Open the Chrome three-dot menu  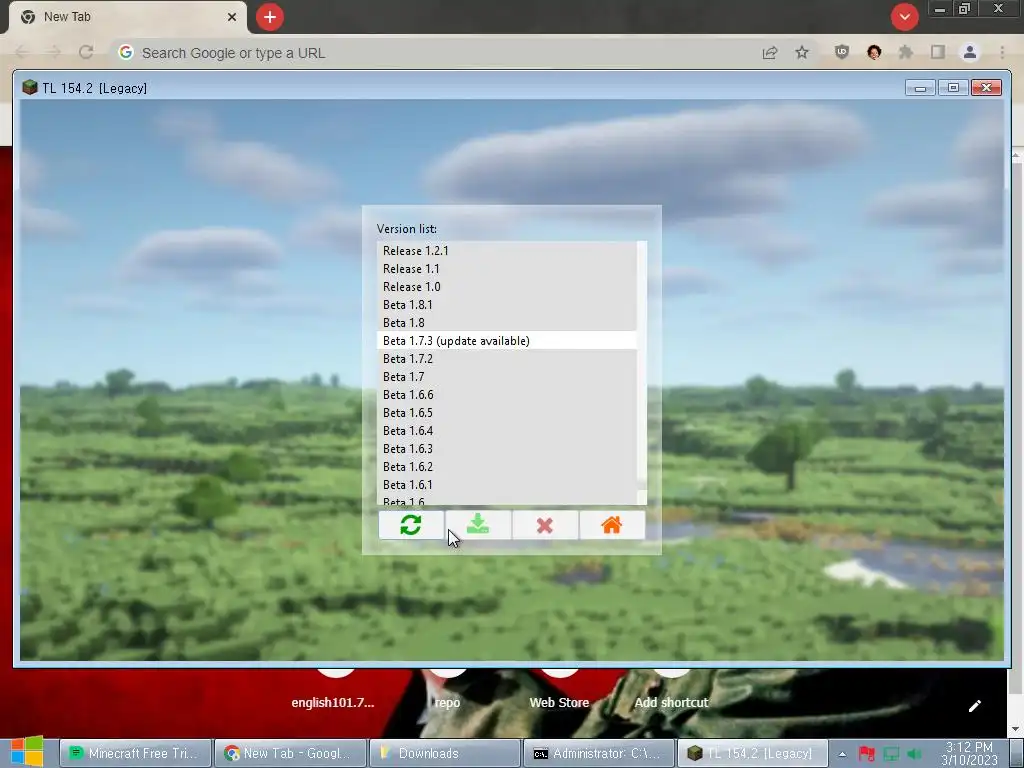[x=1002, y=52]
